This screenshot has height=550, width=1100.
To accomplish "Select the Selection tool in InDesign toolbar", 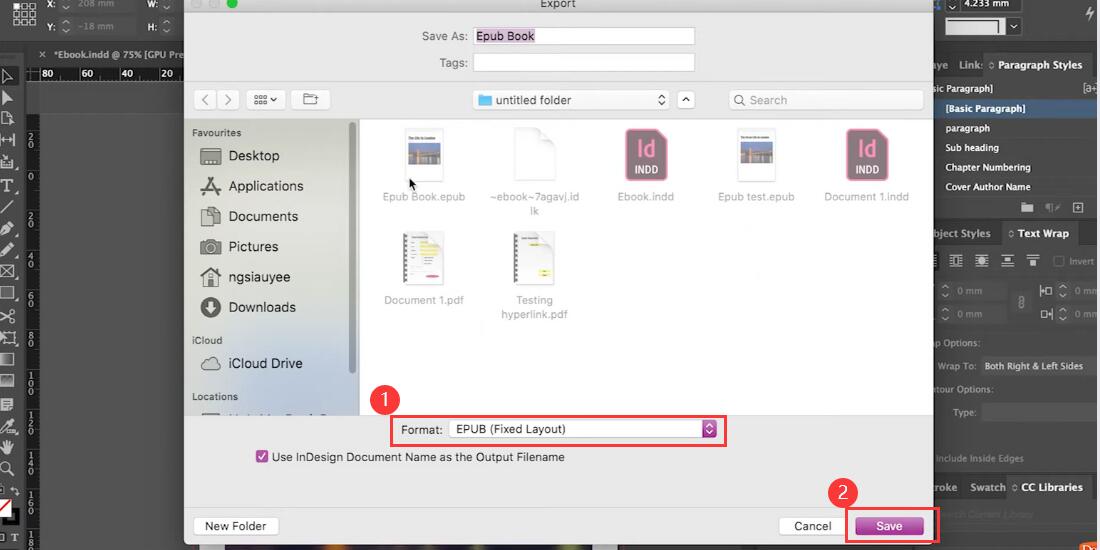I will pos(7,76).
